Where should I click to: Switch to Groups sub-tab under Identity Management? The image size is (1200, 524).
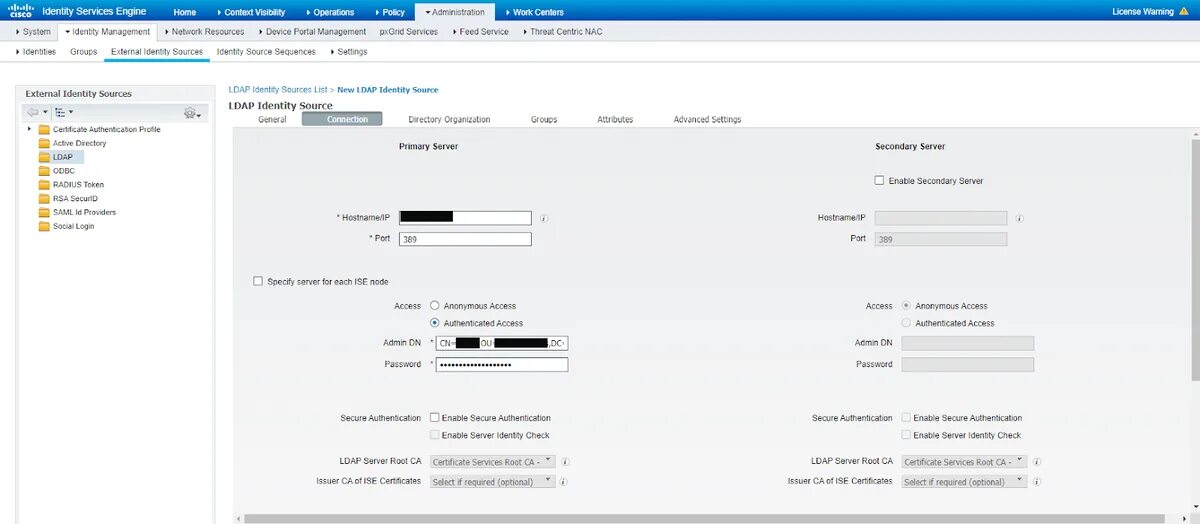(x=83, y=52)
